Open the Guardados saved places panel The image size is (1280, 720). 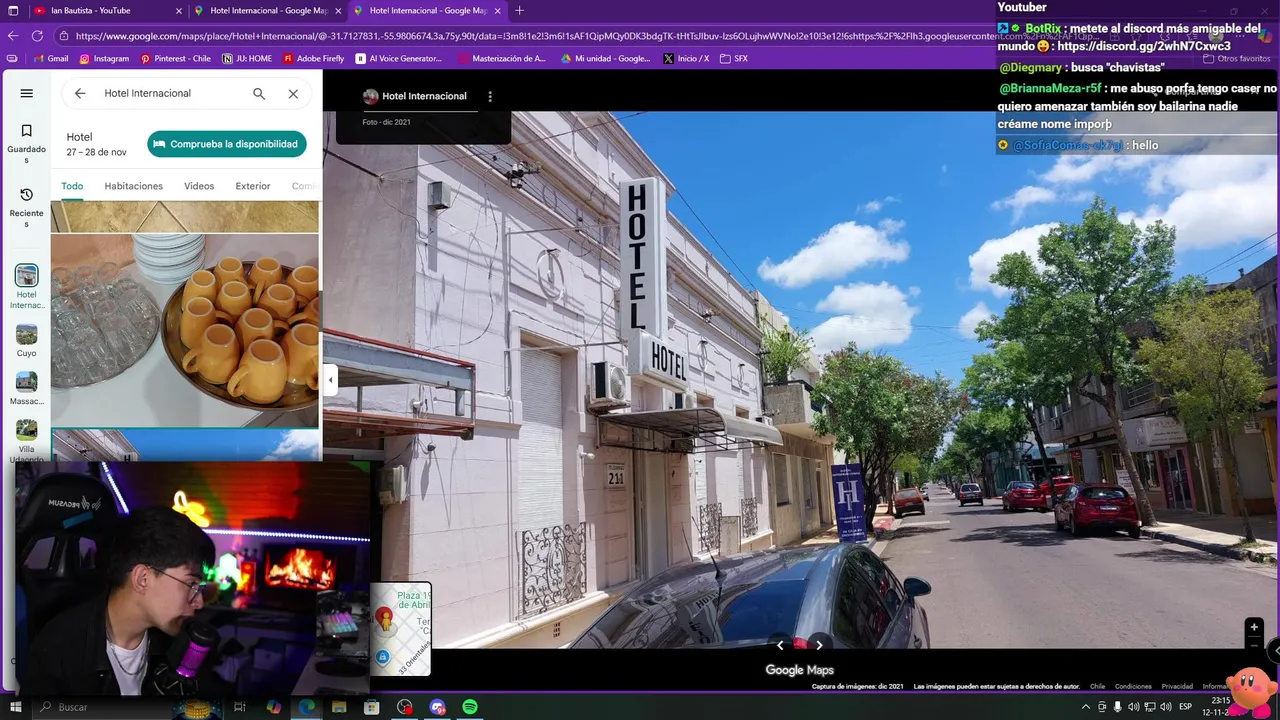(x=27, y=144)
